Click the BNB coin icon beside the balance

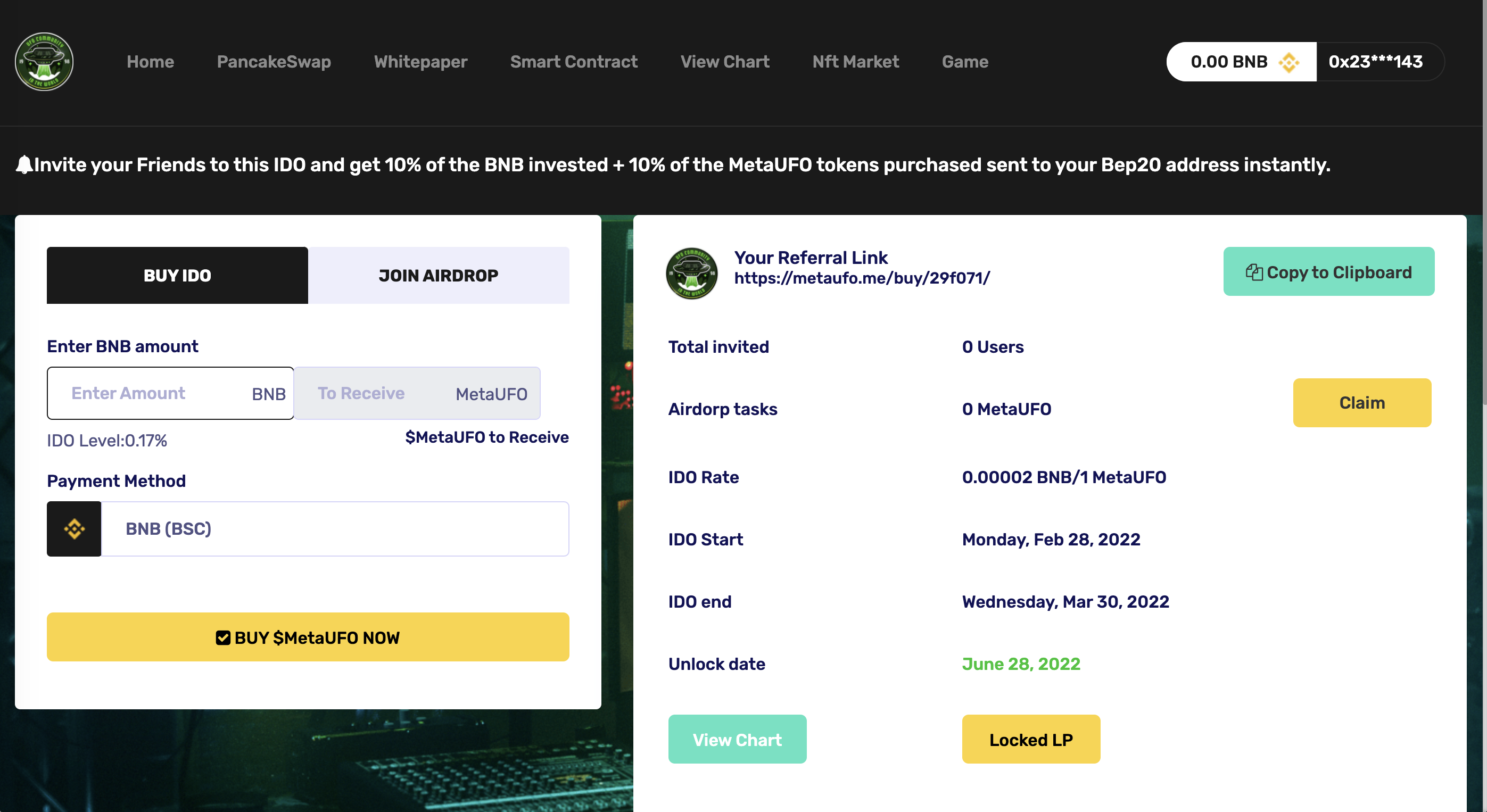1288,62
